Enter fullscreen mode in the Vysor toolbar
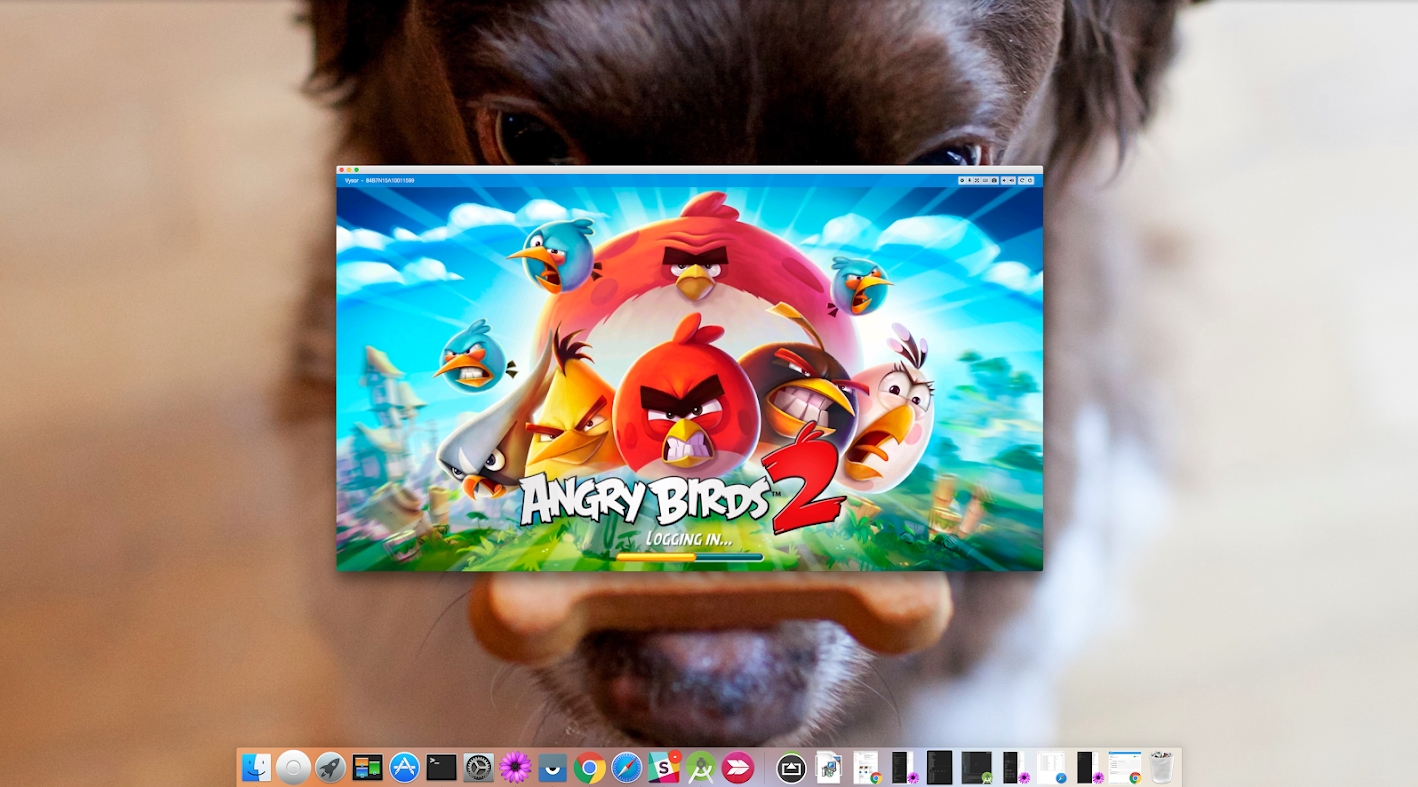Viewport: 1418px width, 787px height. click(977, 180)
